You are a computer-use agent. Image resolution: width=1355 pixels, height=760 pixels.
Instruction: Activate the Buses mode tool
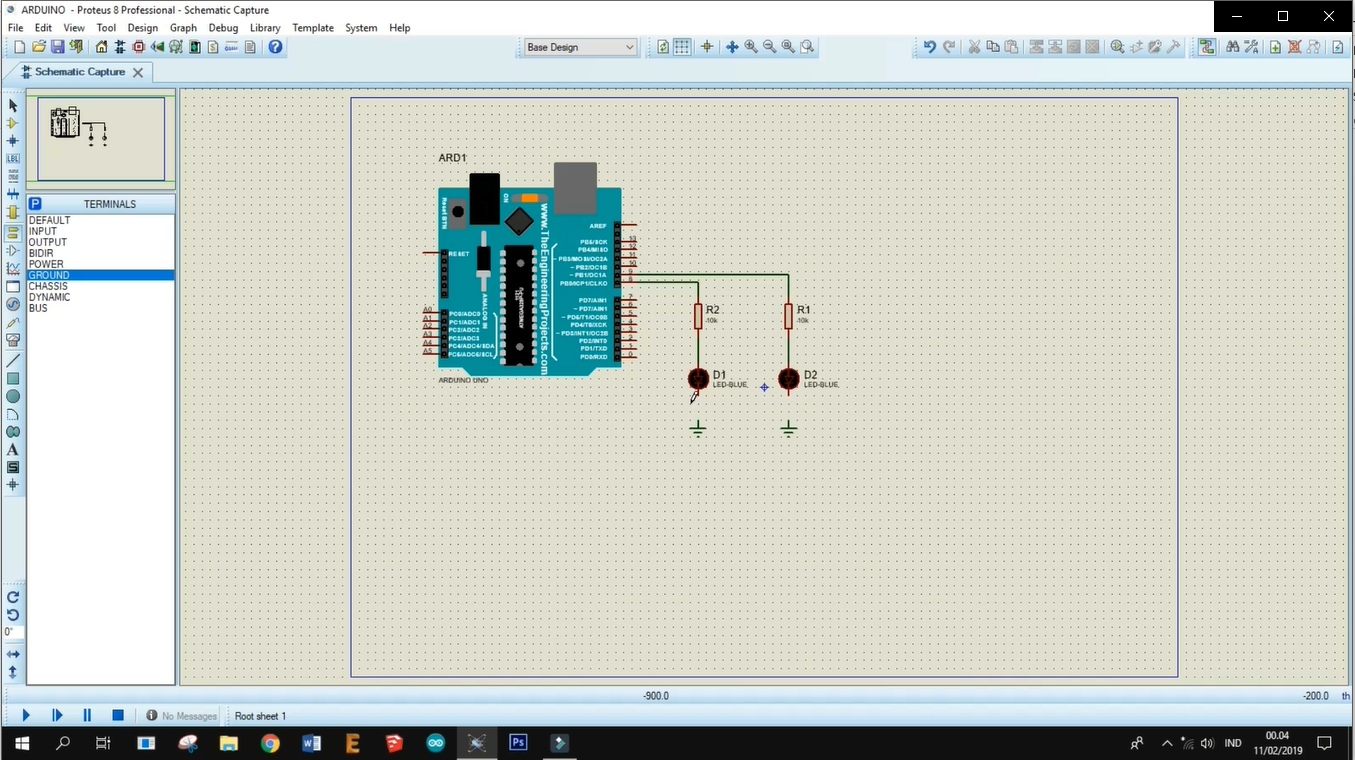pyautogui.click(x=12, y=194)
